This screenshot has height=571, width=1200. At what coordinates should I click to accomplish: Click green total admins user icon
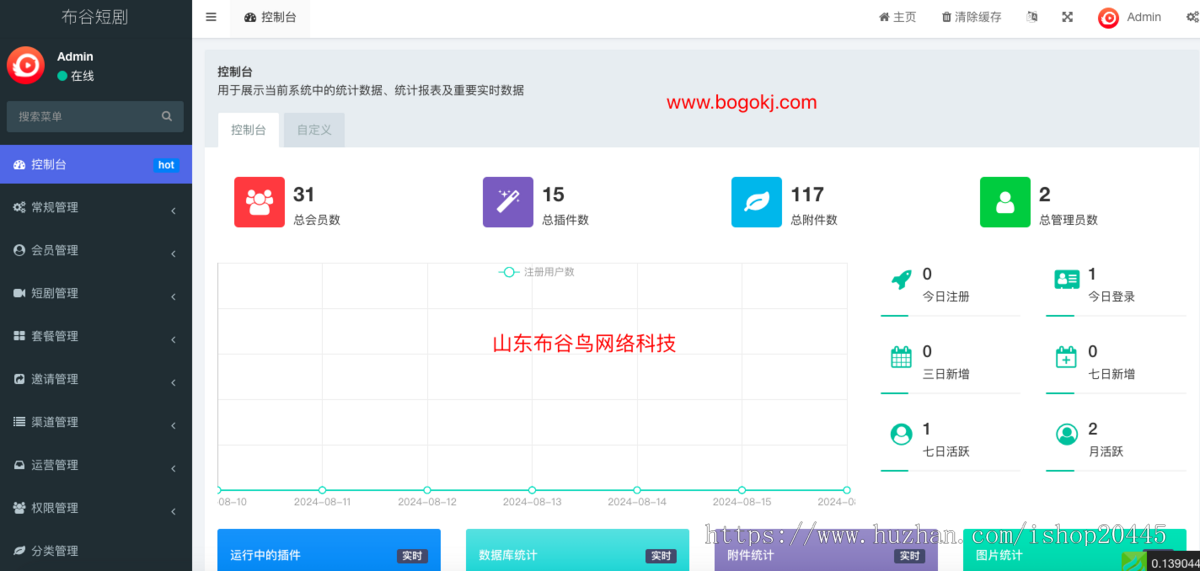point(1005,202)
